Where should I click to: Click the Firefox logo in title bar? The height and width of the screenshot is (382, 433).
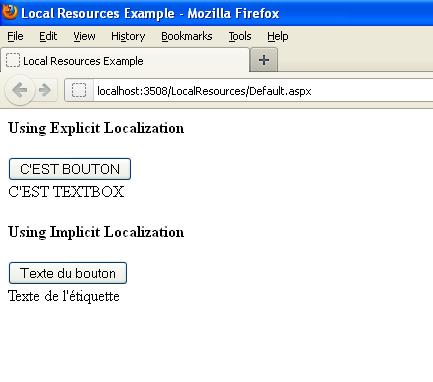[9, 12]
